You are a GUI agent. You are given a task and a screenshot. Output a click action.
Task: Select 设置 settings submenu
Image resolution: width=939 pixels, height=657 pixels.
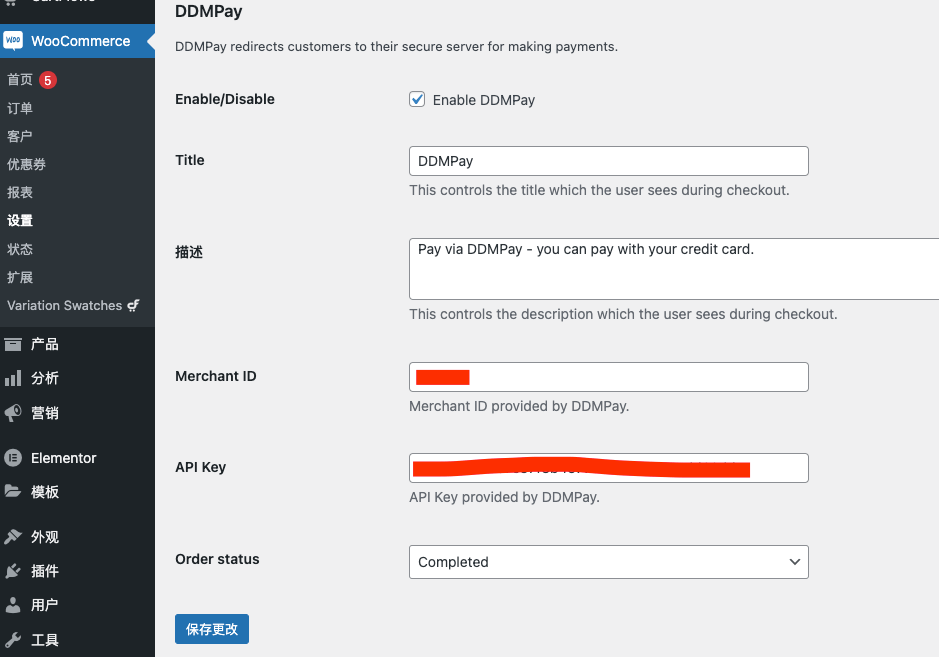point(20,220)
